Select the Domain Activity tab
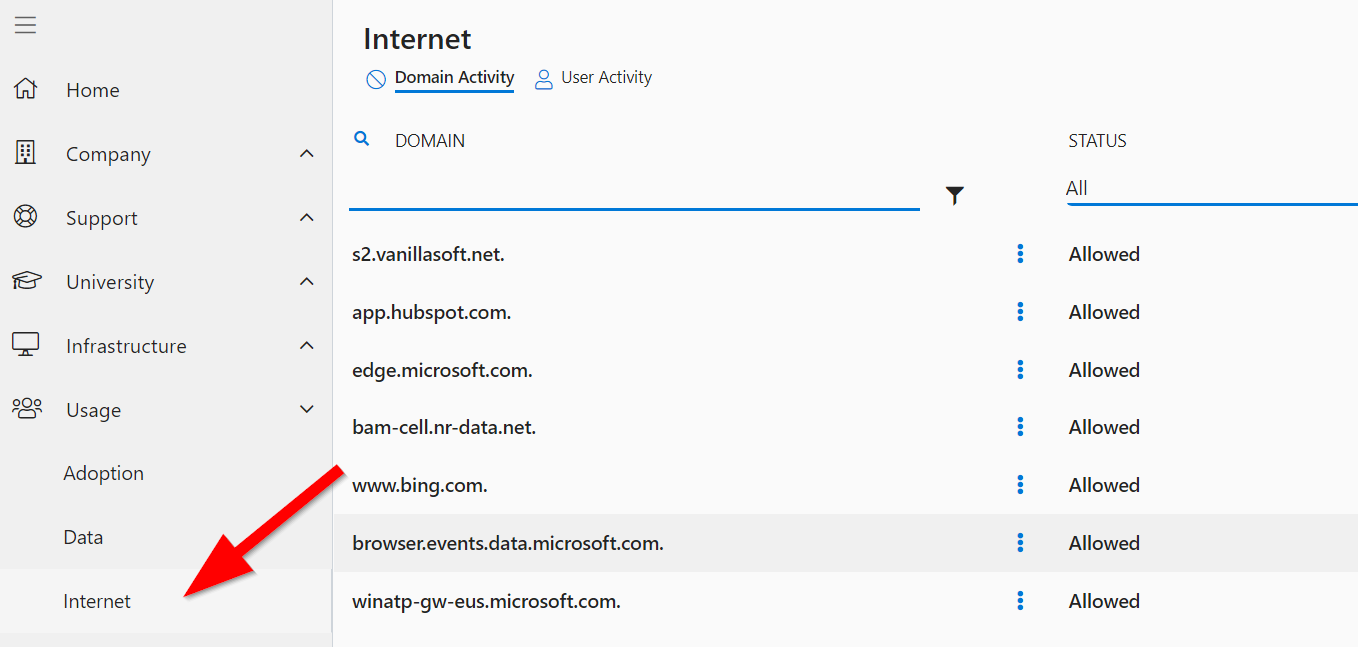This screenshot has width=1358, height=647. pos(454,77)
